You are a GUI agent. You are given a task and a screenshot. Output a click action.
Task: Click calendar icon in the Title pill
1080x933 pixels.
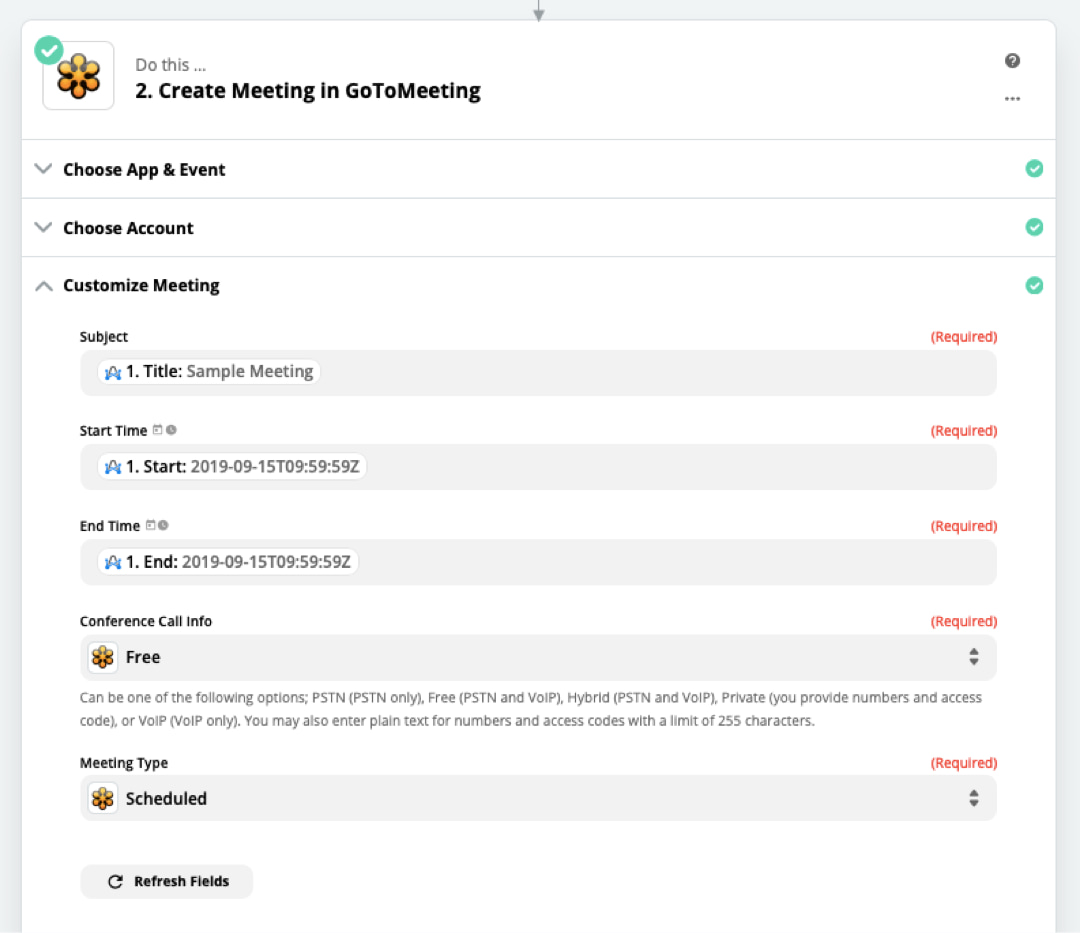(x=113, y=373)
